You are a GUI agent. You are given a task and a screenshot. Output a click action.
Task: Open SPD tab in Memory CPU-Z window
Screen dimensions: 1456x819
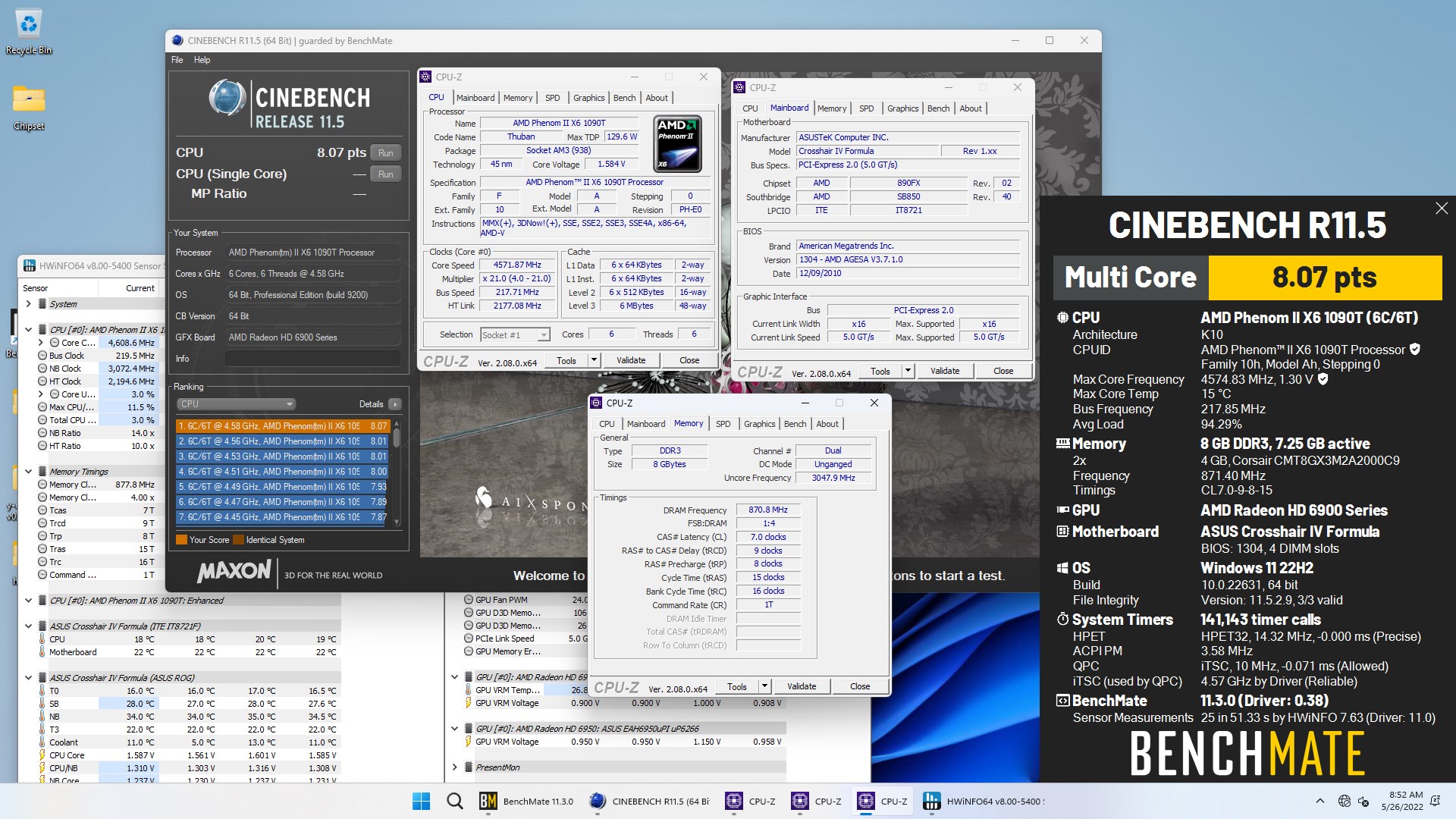coord(723,424)
